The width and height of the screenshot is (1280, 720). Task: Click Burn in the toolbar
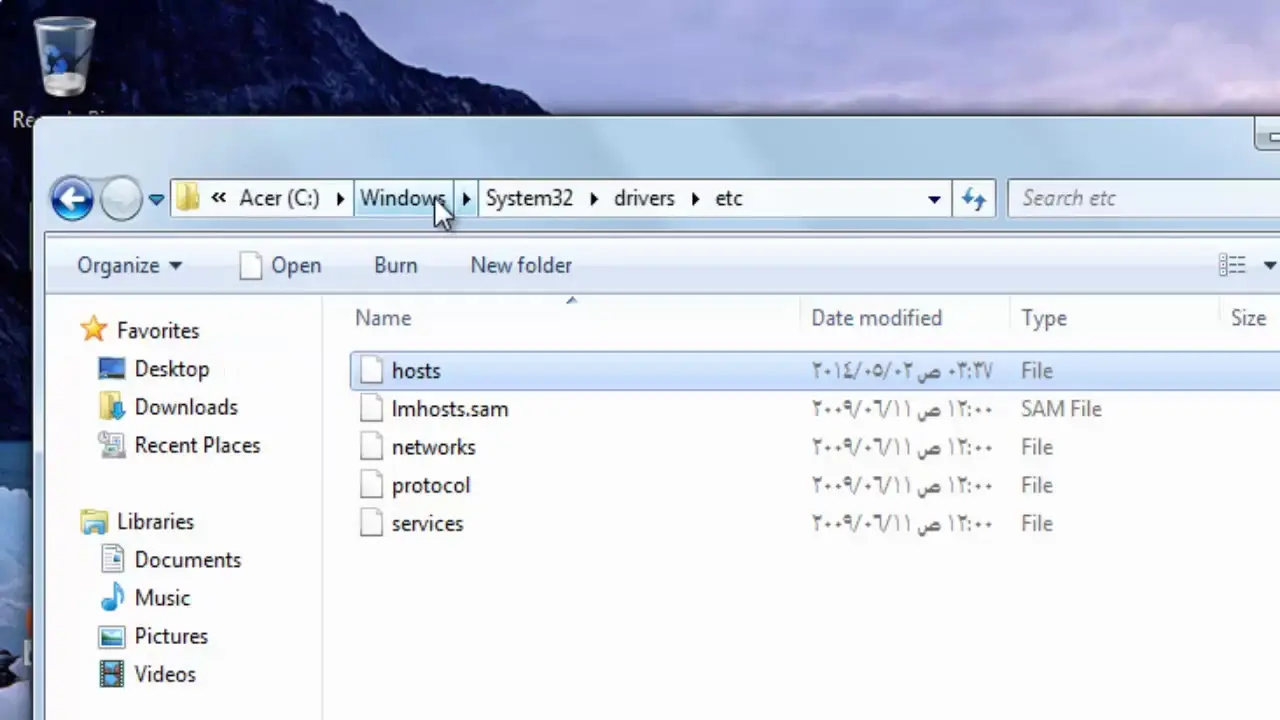coord(396,265)
